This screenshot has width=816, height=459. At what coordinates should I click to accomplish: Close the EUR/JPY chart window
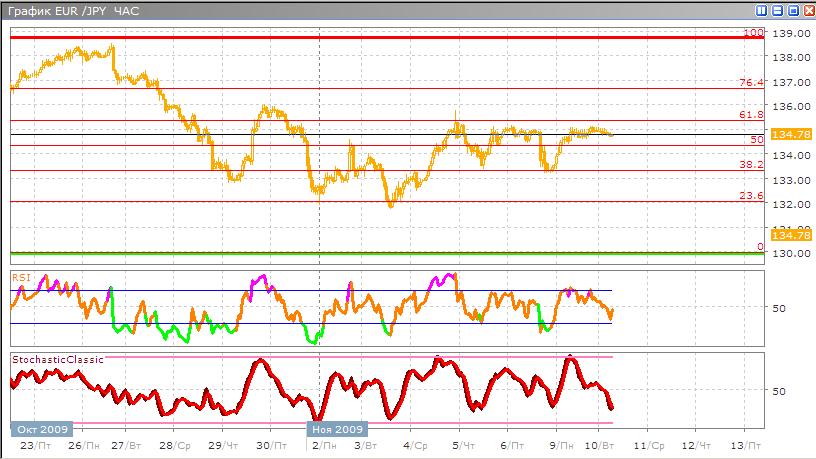pos(807,11)
